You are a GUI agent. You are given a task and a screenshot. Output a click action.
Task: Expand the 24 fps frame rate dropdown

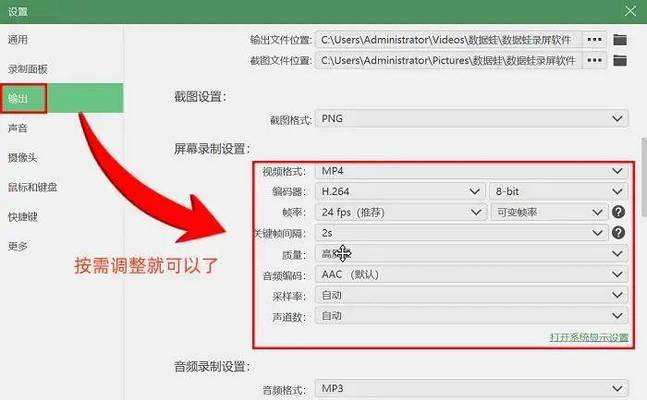pos(401,212)
